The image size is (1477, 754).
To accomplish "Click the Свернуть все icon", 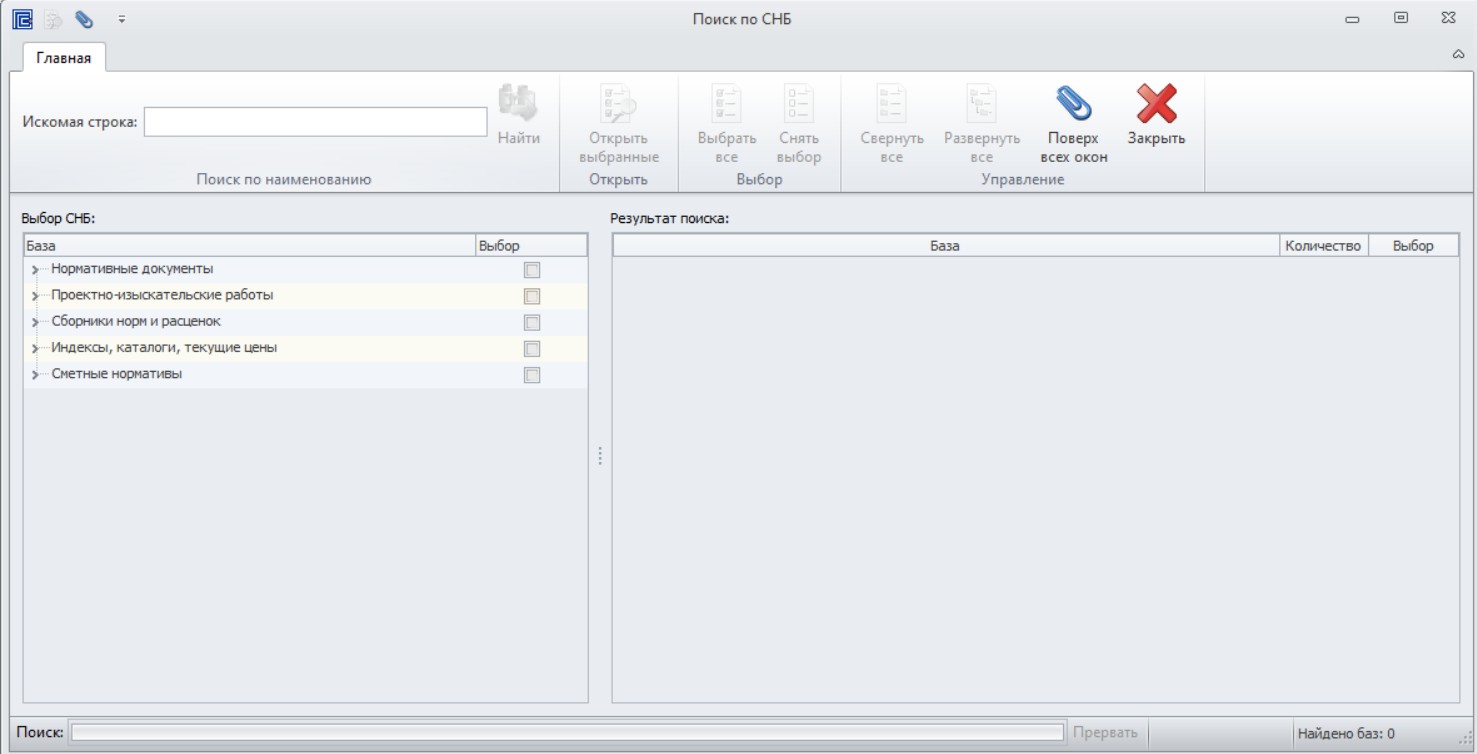I will point(891,104).
